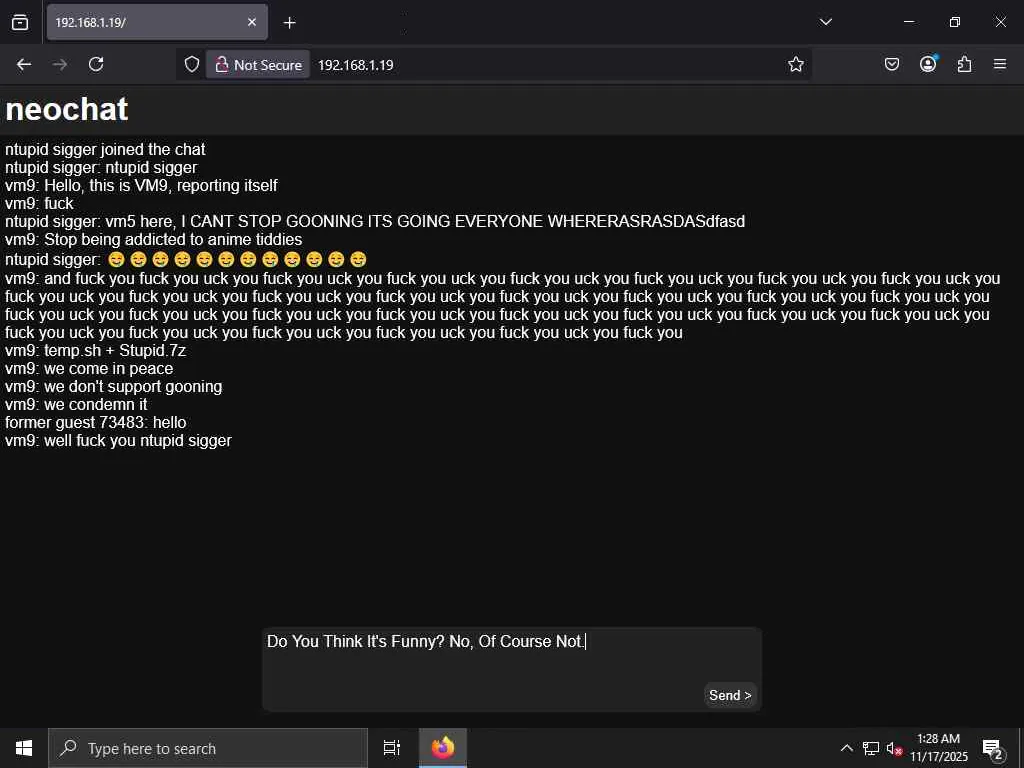
Task: Close the 192.168.1.19 tab
Action: coord(252,22)
